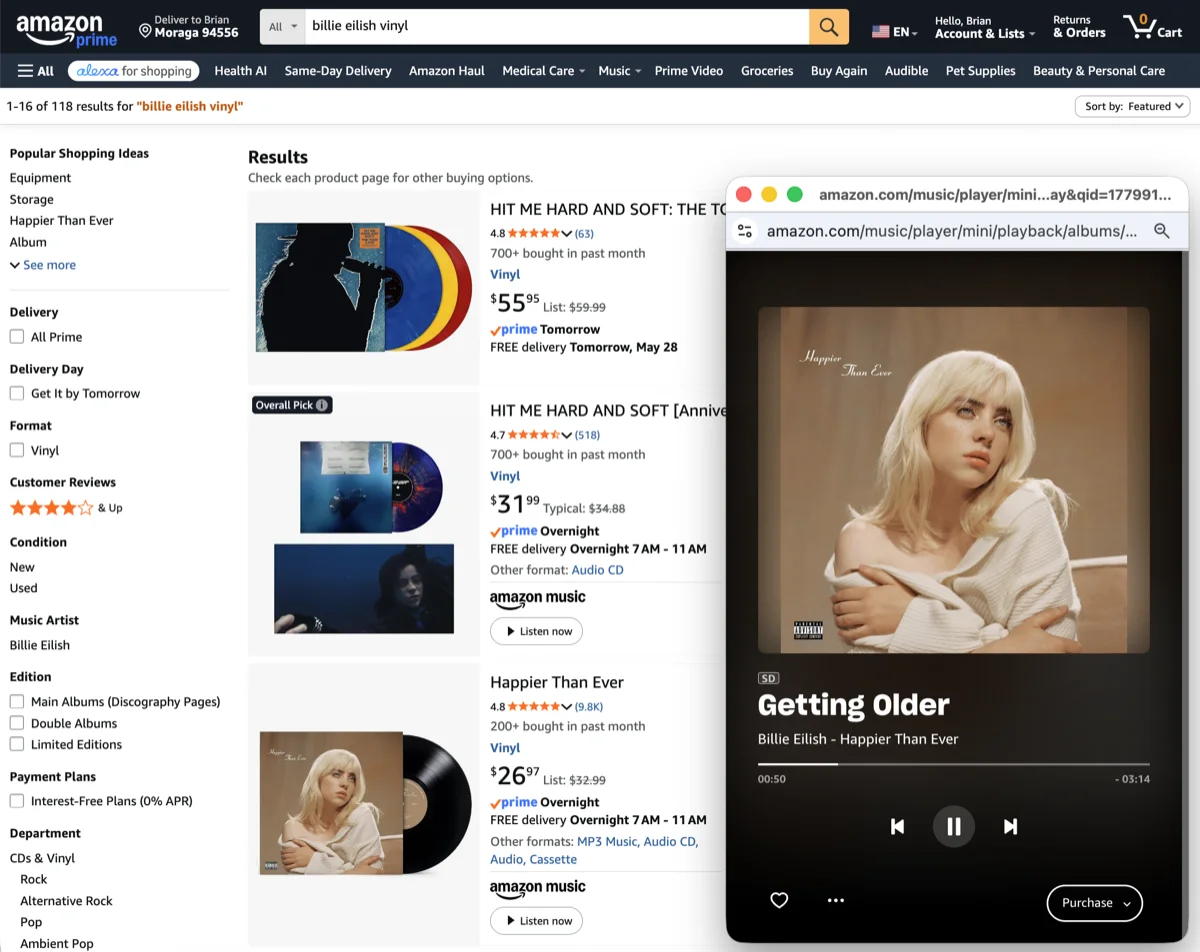
Task: Open Audible nav item
Action: click(x=906, y=71)
